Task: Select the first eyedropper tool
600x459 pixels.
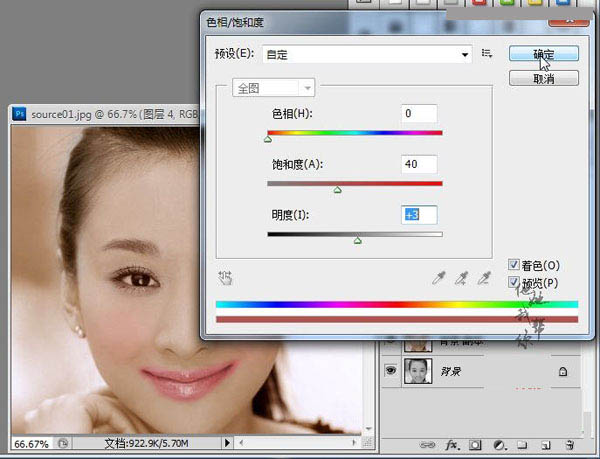Action: click(x=439, y=278)
